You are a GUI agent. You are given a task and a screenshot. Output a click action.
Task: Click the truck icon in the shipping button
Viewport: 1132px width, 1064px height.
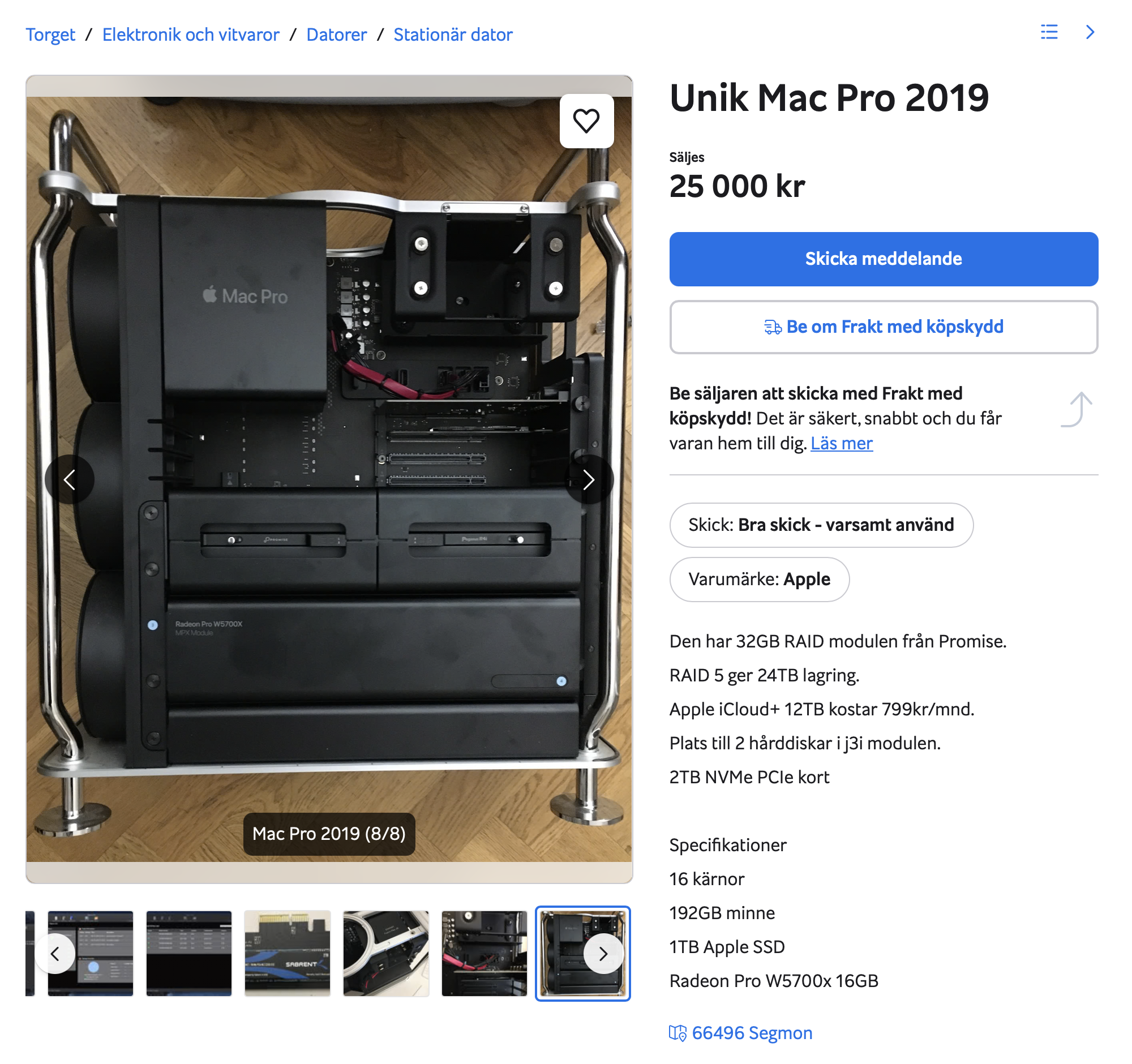coord(773,327)
